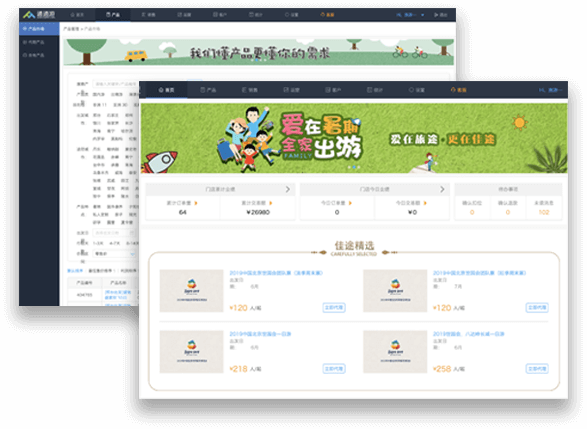Viewport: 587px width, 429px height.
Task: Click the 首页 home tab in front window
Action: (x=167, y=90)
